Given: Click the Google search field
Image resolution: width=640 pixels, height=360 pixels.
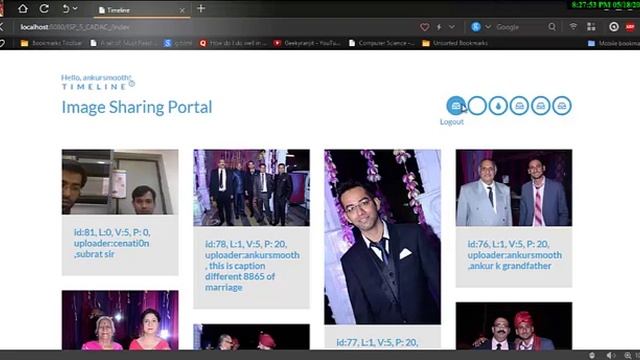Looking at the screenshot, I should point(520,27).
